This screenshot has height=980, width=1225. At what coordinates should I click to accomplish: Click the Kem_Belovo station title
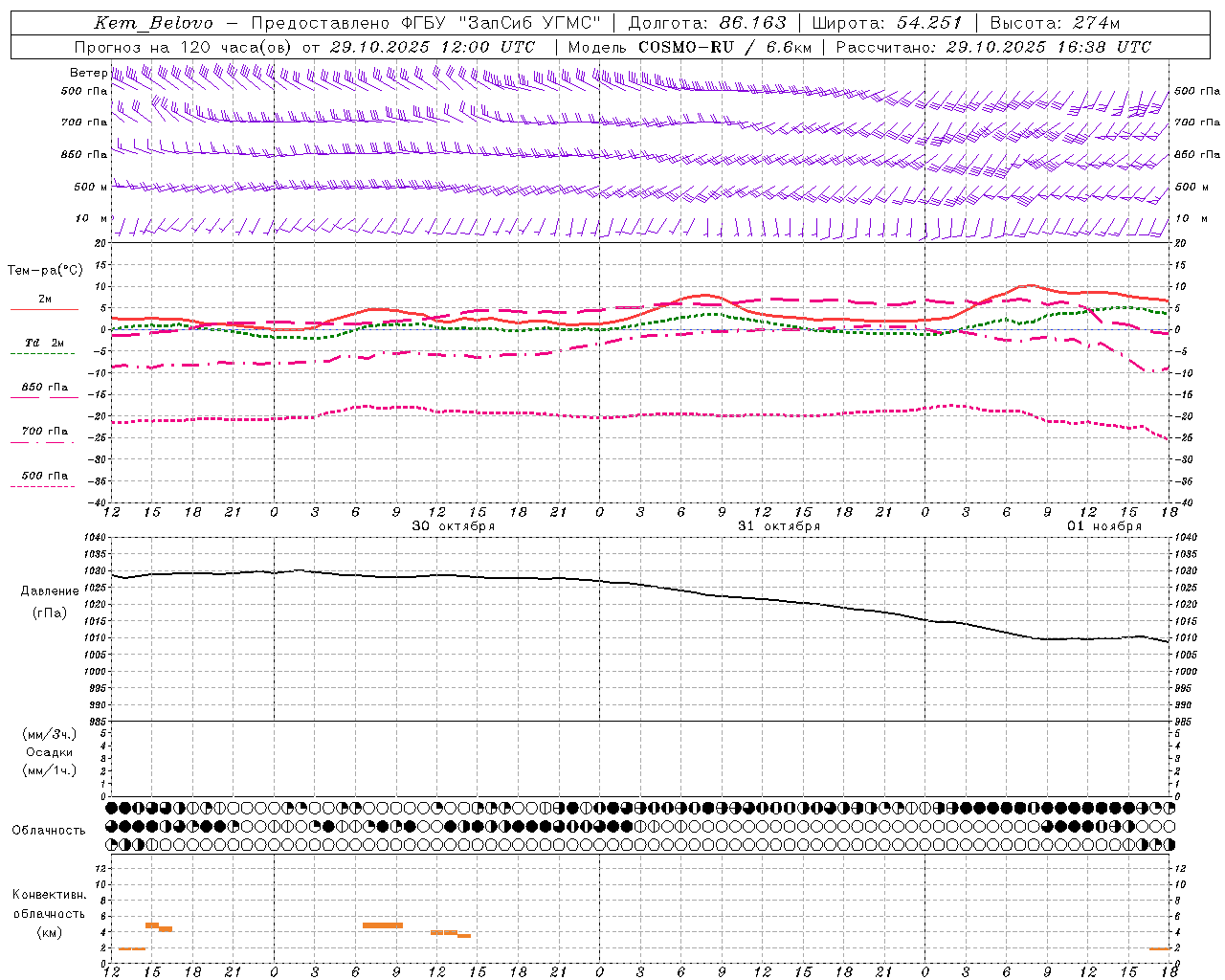(153, 23)
